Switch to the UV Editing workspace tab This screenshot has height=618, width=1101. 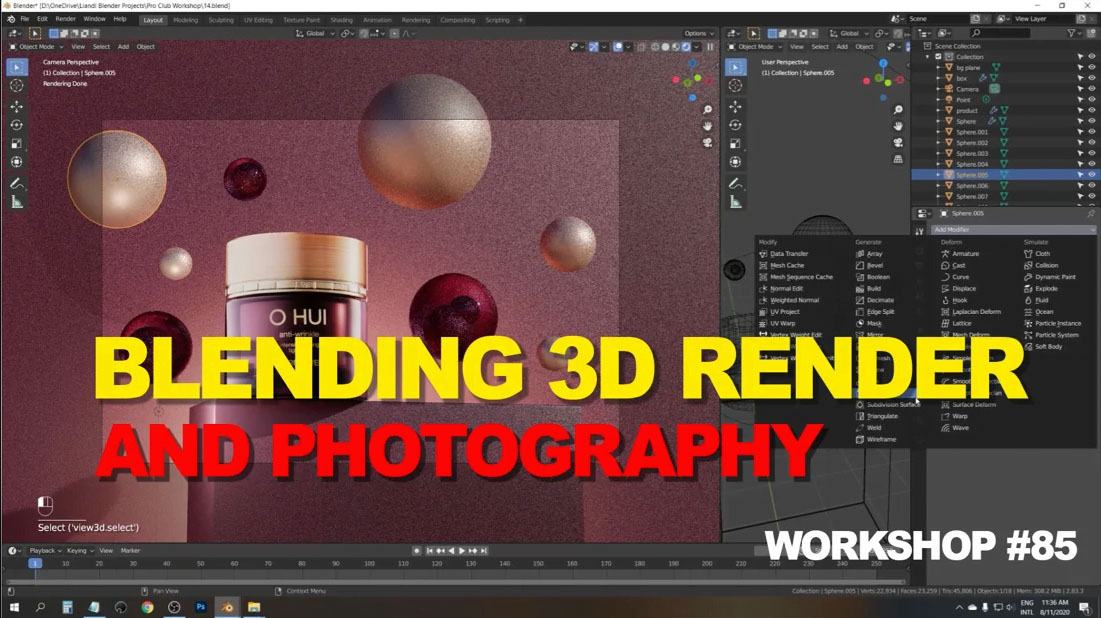[258, 20]
